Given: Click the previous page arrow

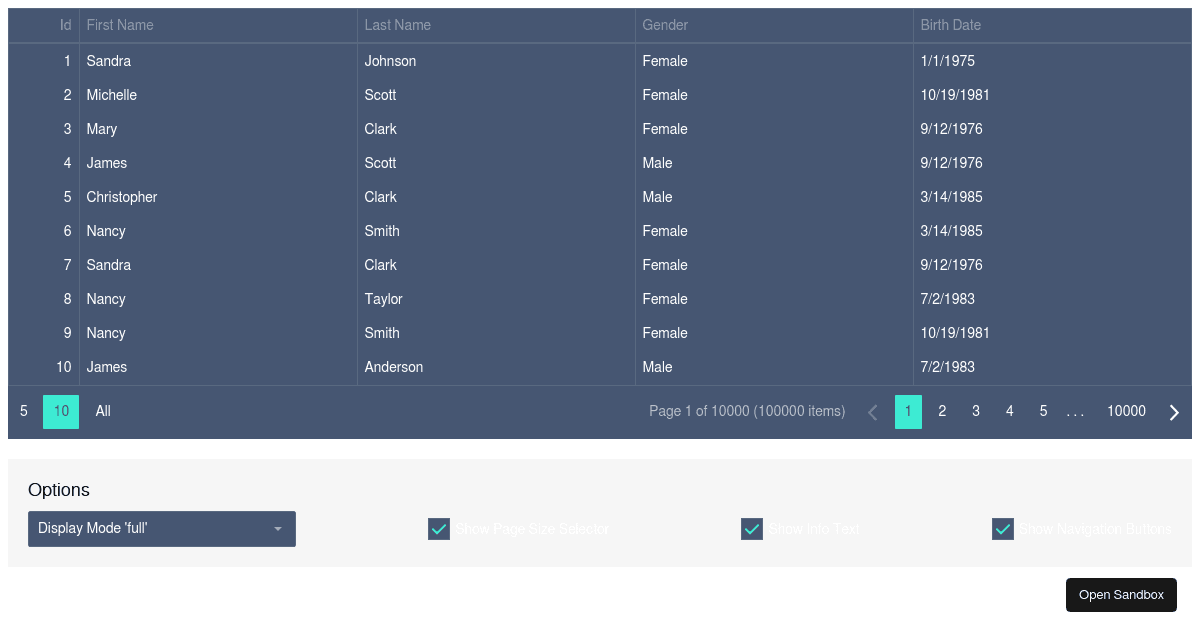Looking at the screenshot, I should pos(872,411).
